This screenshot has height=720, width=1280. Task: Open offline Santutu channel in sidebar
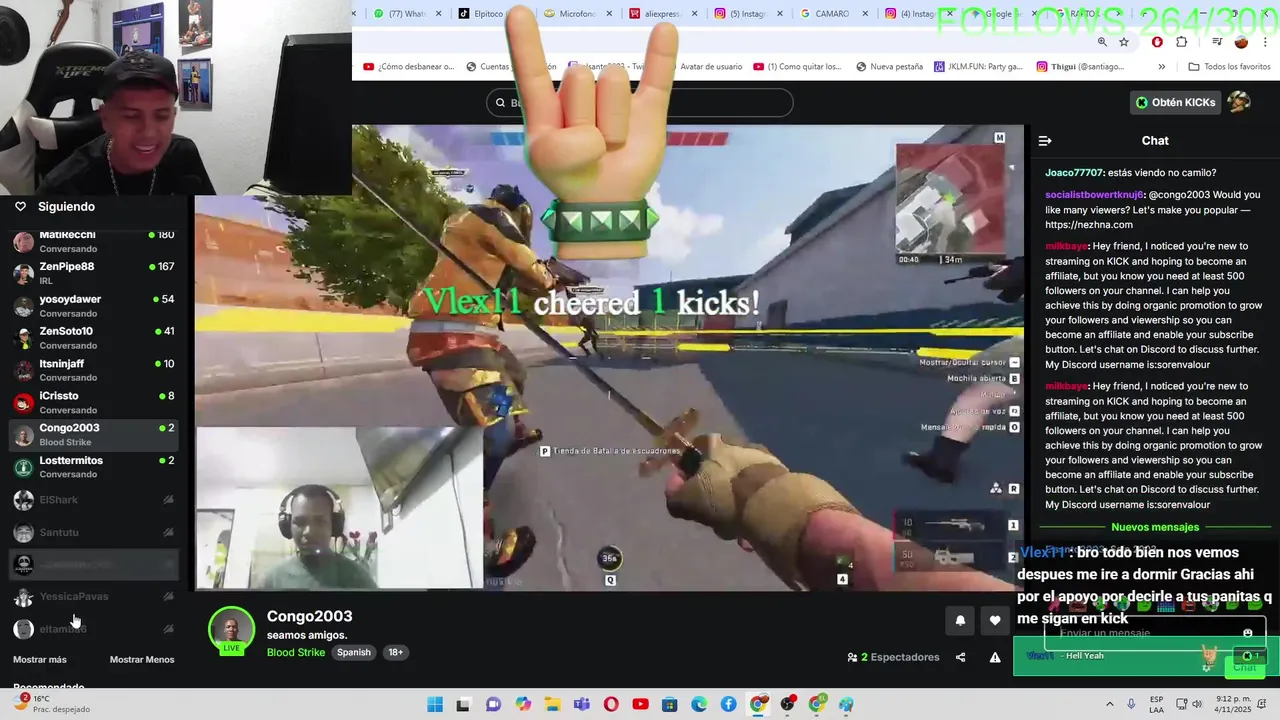93,532
